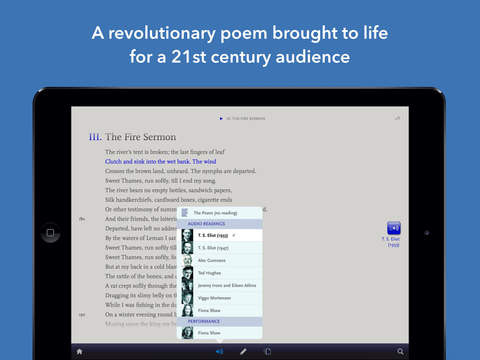Select Fiona Shaw under Performance

coord(219,333)
